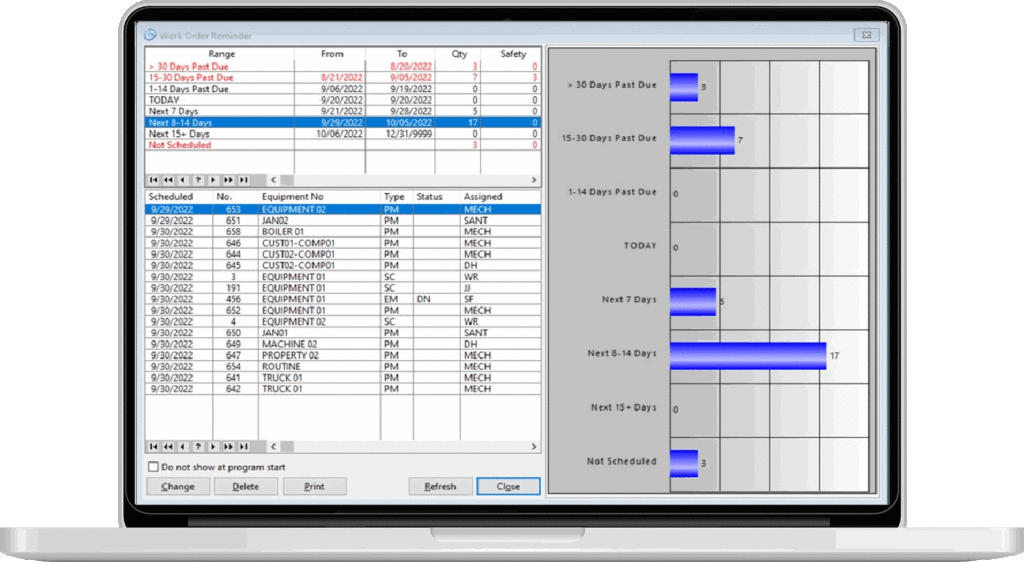Select the '1-14 Days Past Due' range row
This screenshot has width=1024, height=562.
(343, 89)
